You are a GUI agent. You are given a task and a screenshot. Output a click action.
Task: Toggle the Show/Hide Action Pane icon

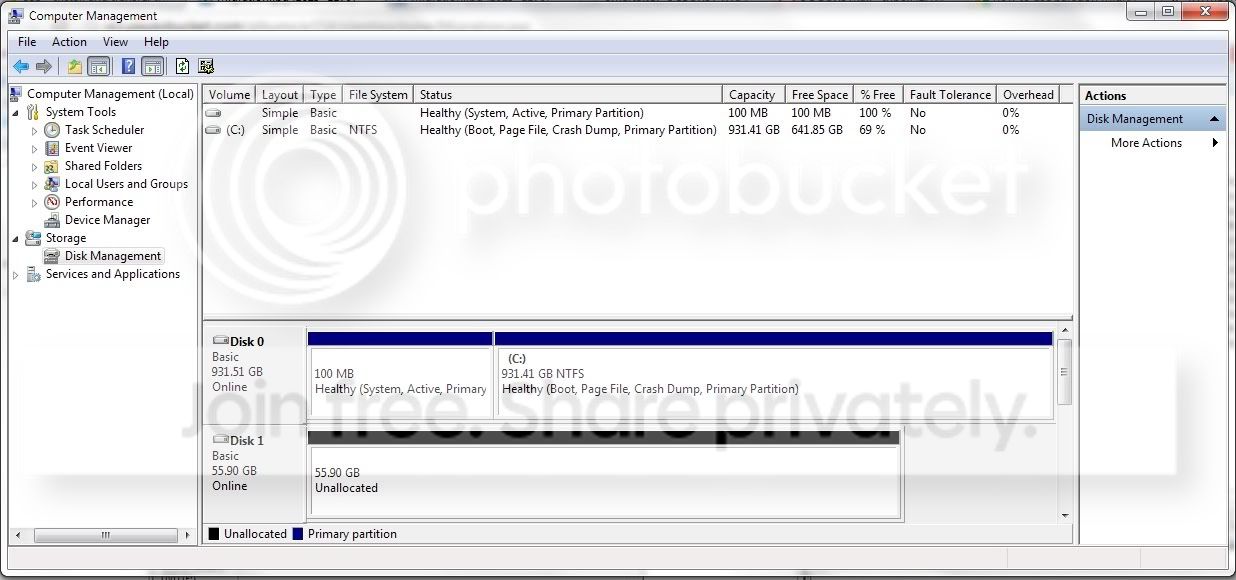(x=152, y=66)
